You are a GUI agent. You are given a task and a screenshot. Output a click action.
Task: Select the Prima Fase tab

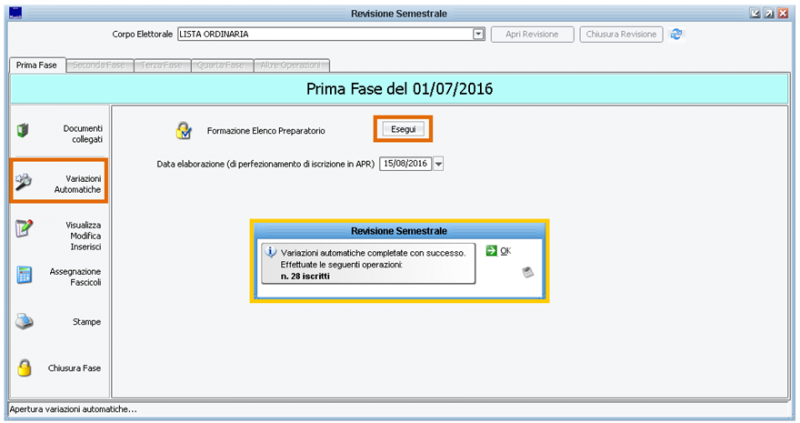36,65
